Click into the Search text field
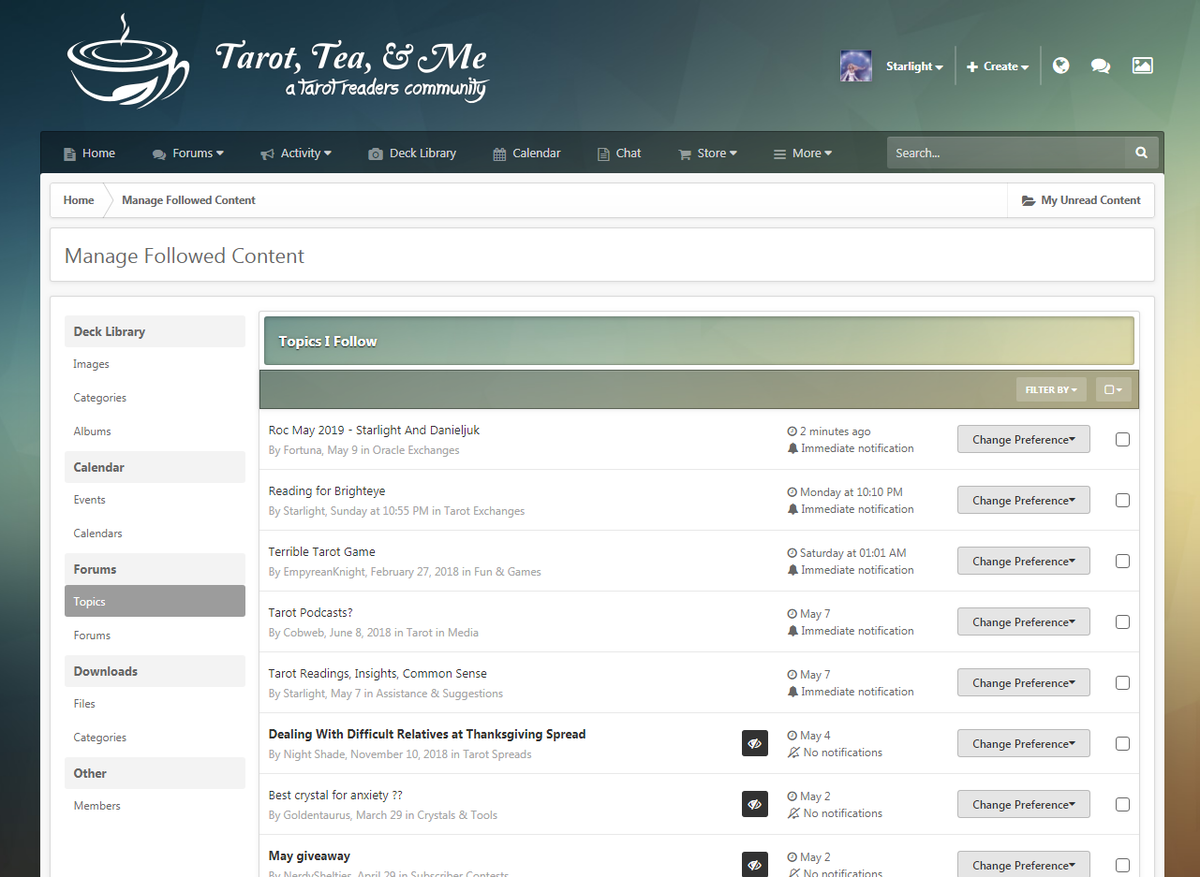 (1004, 153)
